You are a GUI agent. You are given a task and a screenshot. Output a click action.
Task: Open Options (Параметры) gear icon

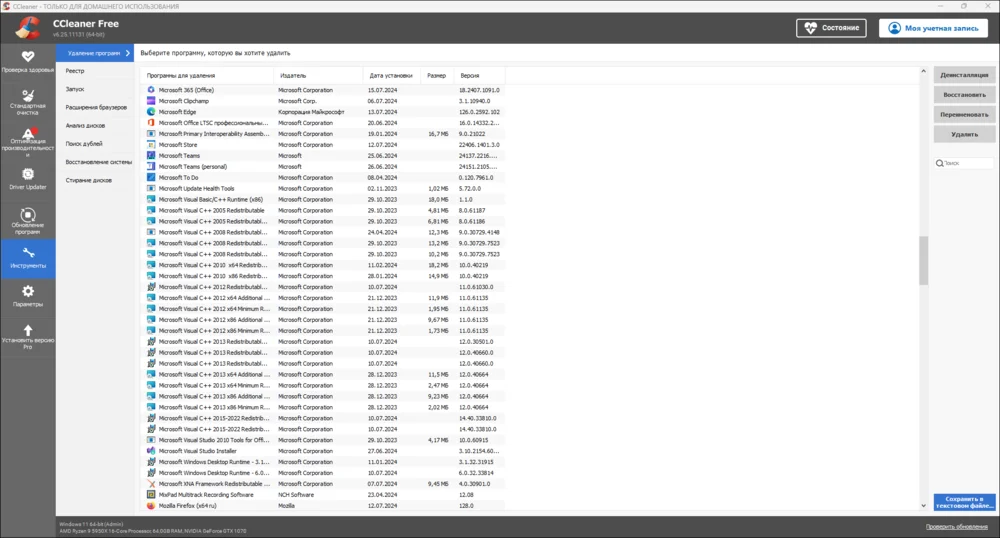(27, 291)
